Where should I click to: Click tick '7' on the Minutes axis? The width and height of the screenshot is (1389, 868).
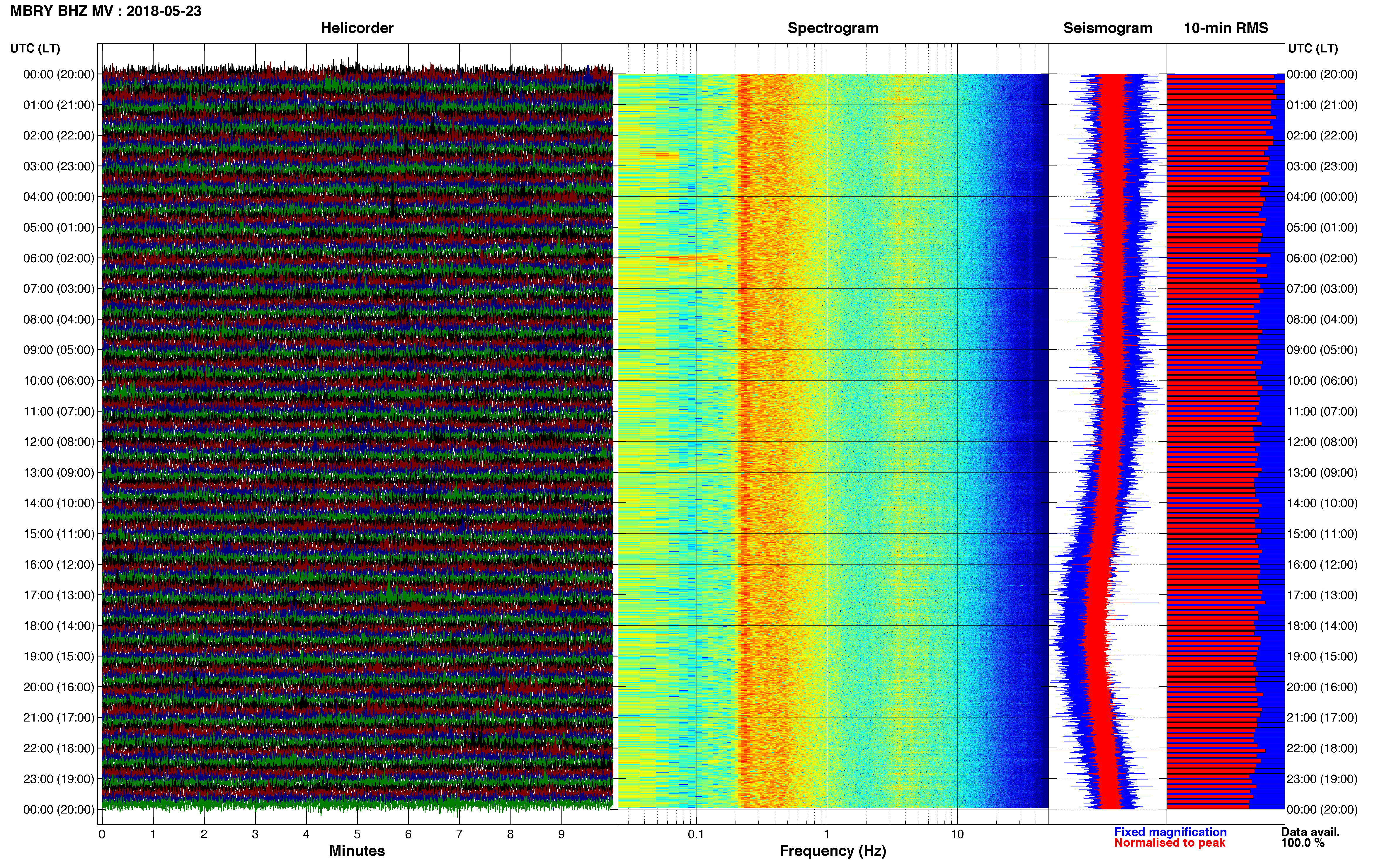pos(459,835)
